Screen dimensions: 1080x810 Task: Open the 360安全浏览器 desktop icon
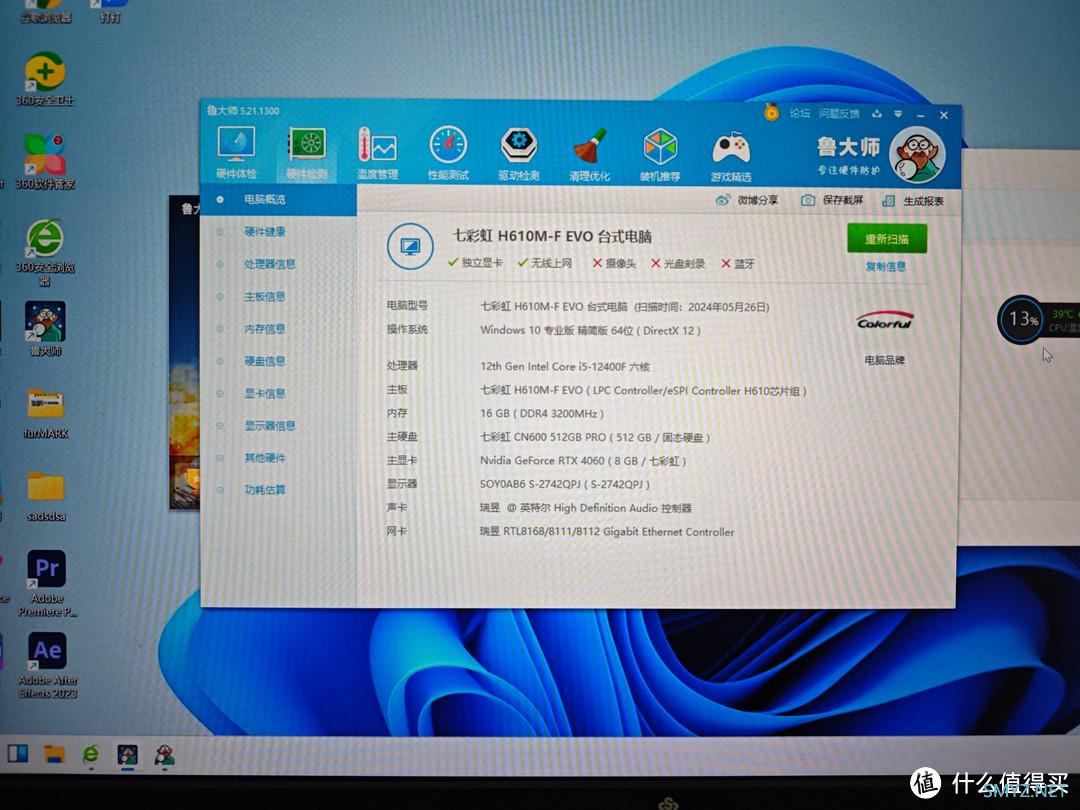(45, 252)
